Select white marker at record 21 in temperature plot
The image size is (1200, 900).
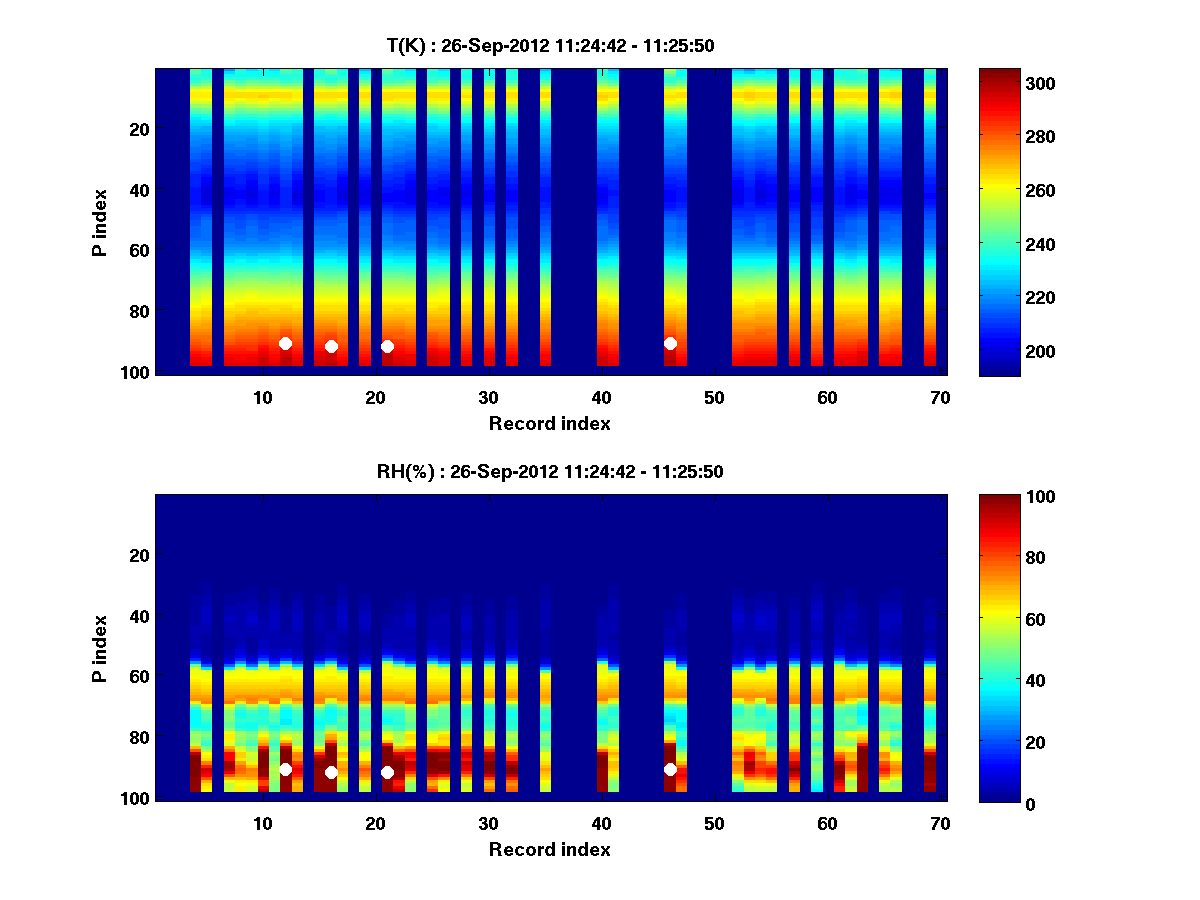[x=387, y=346]
